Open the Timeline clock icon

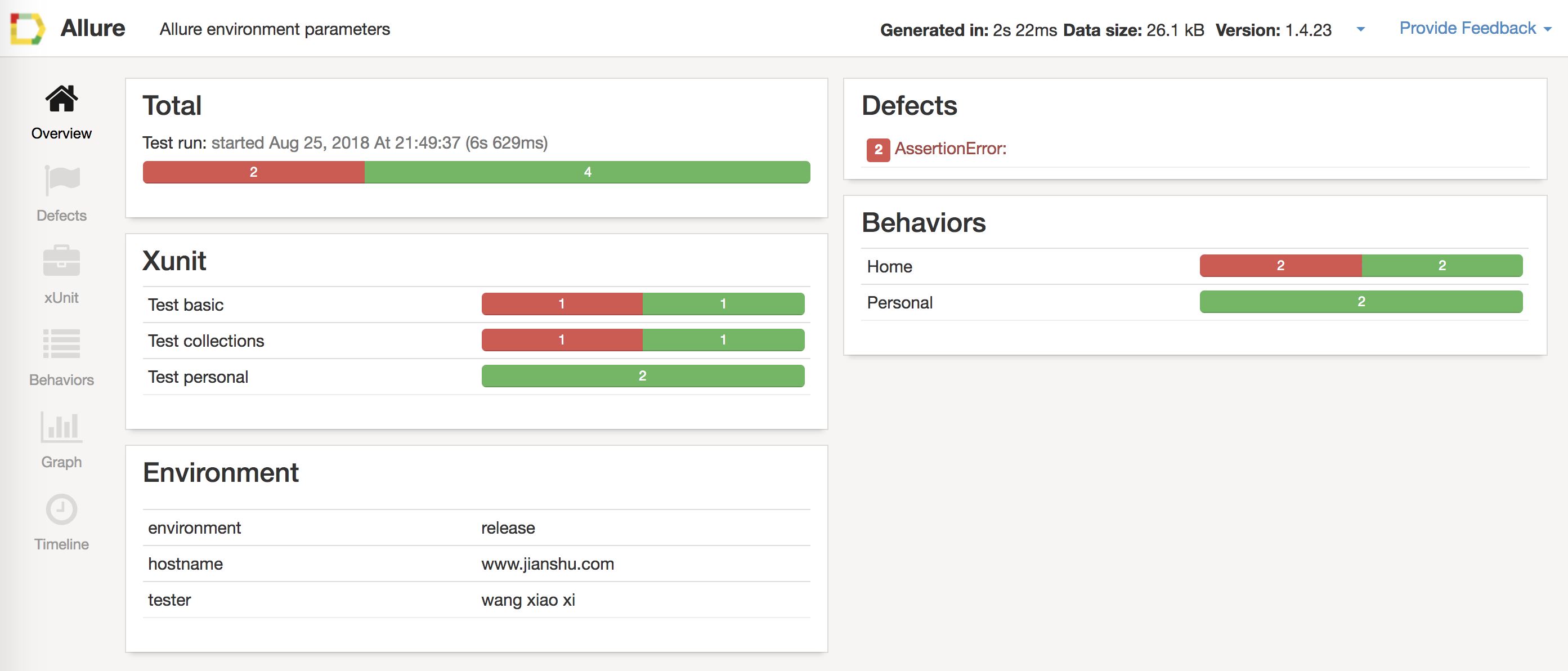coord(61,509)
